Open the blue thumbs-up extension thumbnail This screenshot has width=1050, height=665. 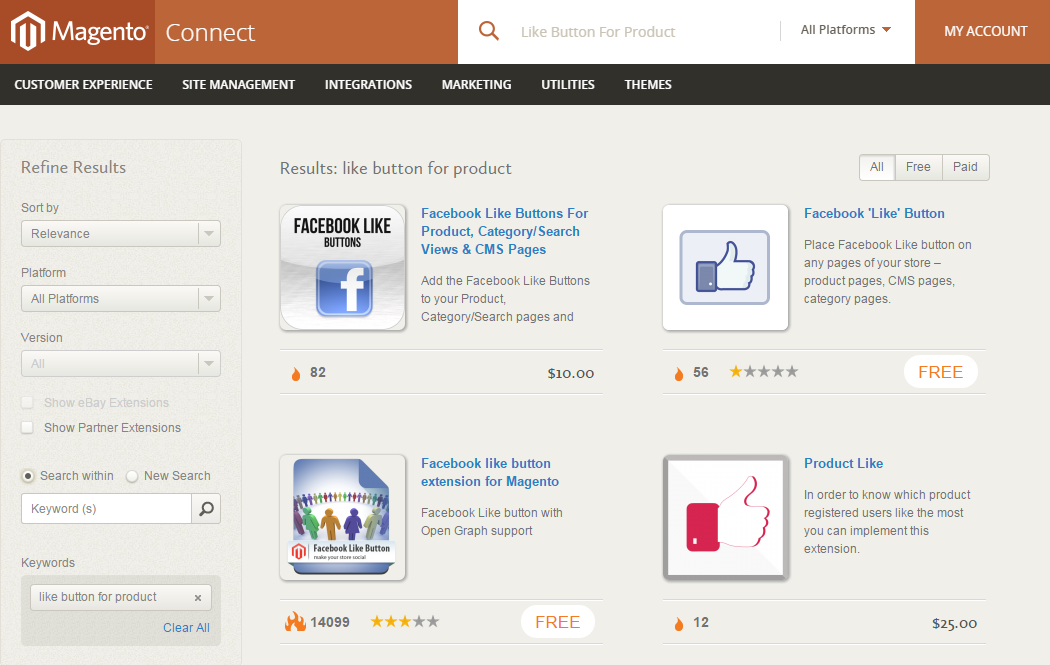click(725, 267)
